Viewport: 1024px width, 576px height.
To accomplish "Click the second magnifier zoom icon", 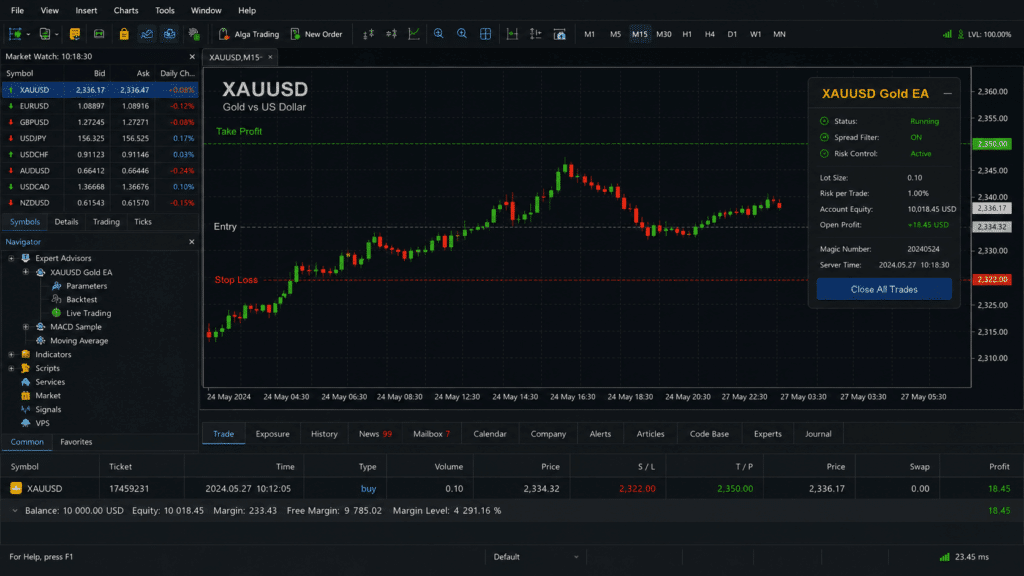I will (x=462, y=34).
